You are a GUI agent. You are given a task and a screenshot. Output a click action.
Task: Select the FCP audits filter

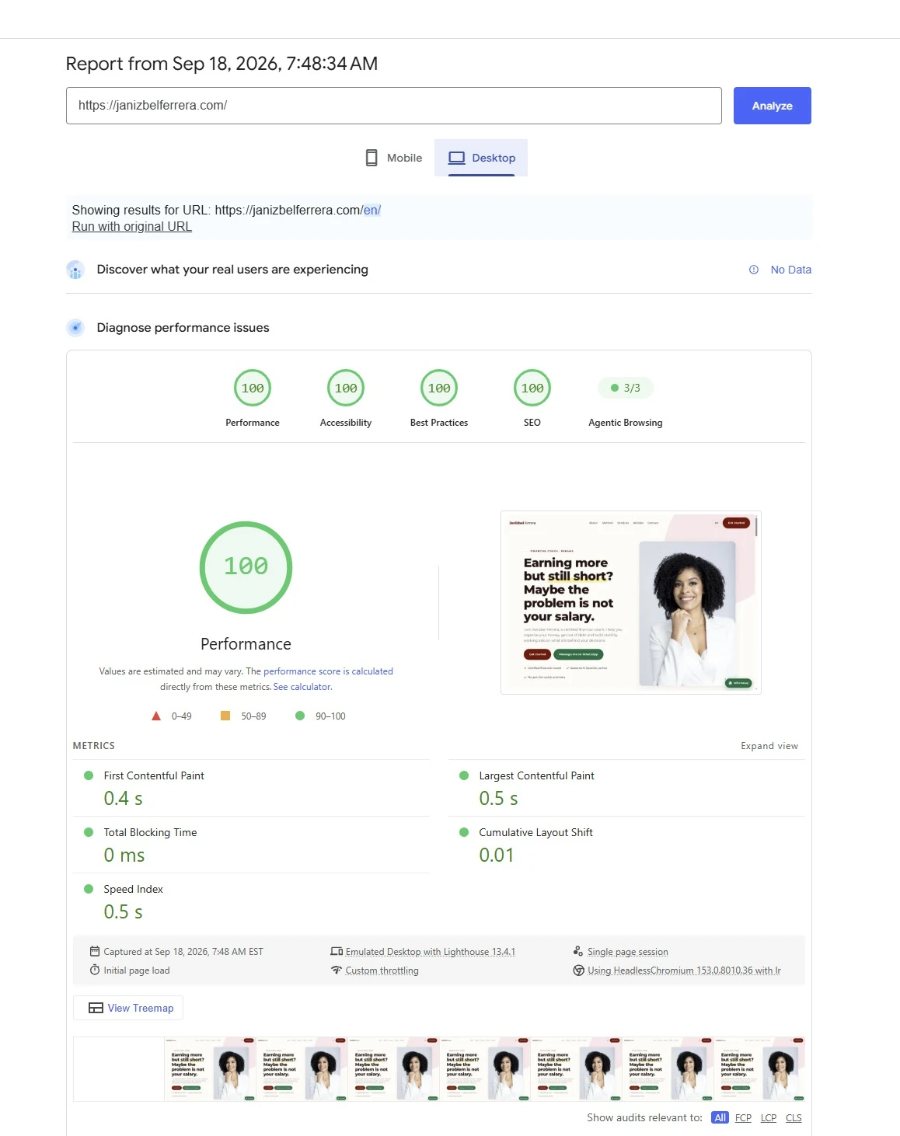pos(743,1118)
